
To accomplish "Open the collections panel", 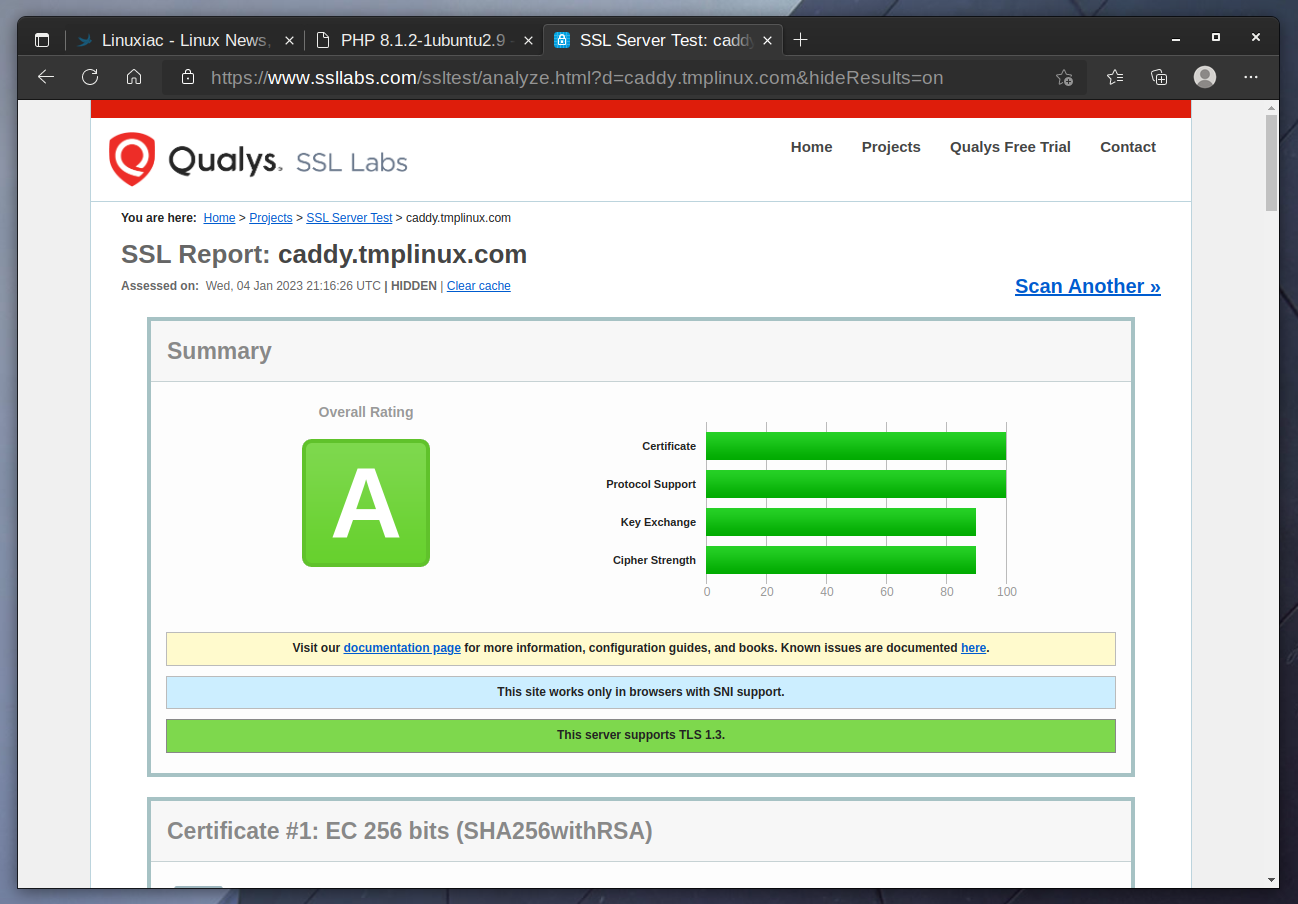I will coord(1160,77).
